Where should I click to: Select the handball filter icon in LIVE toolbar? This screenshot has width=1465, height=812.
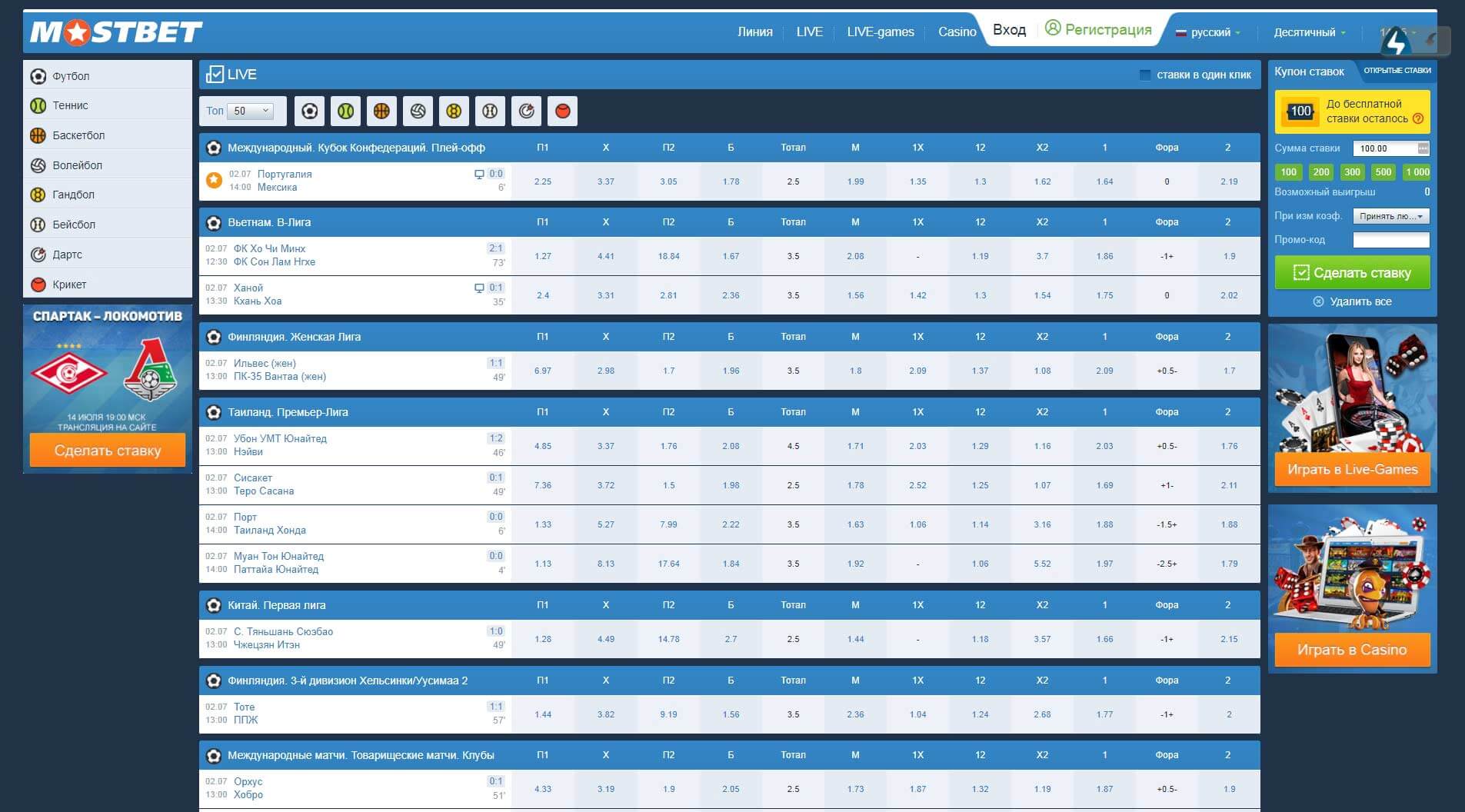tap(454, 111)
